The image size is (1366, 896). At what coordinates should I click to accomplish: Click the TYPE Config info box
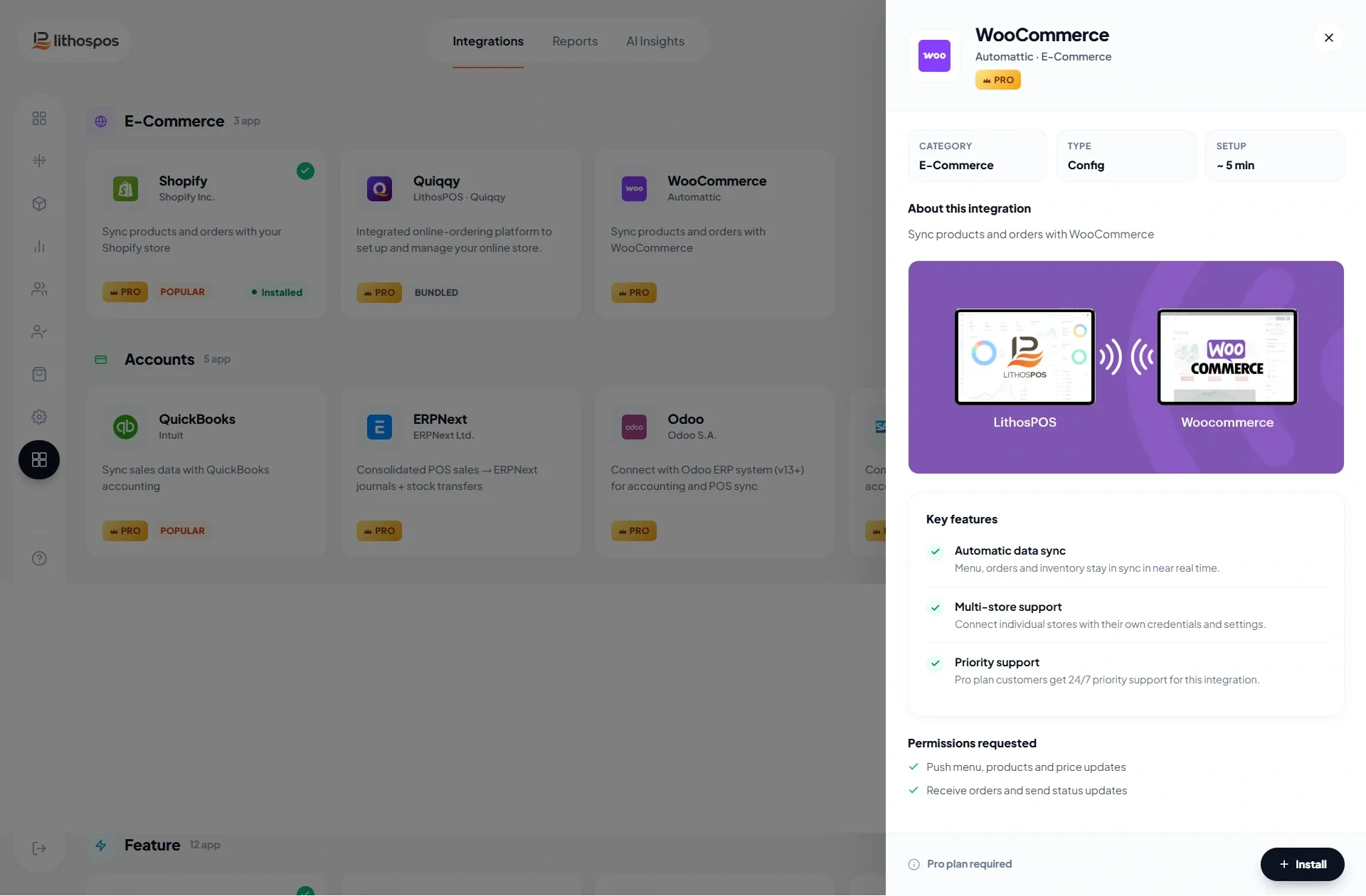(1126, 156)
